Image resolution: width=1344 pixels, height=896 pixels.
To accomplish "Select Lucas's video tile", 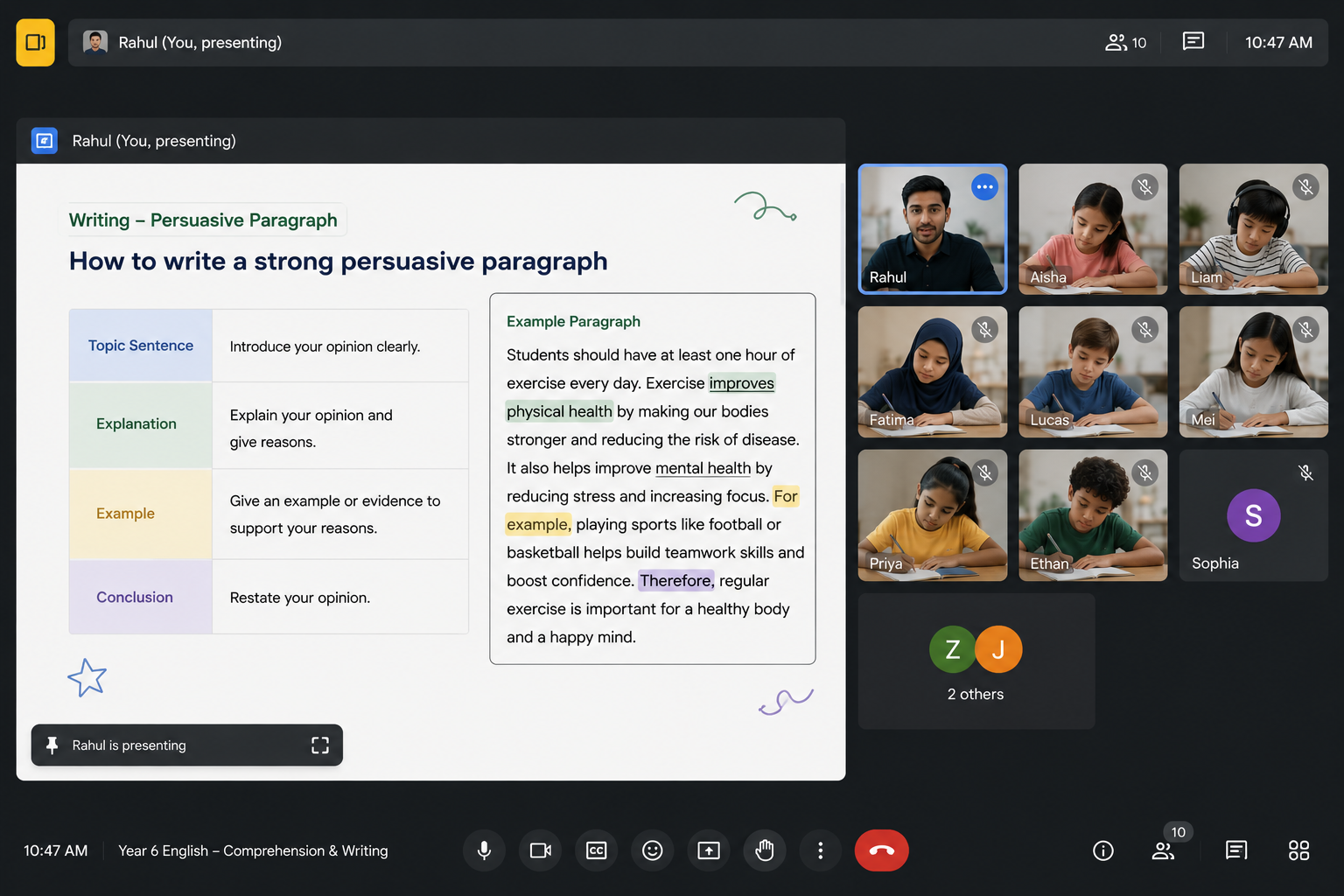I will point(1093,372).
